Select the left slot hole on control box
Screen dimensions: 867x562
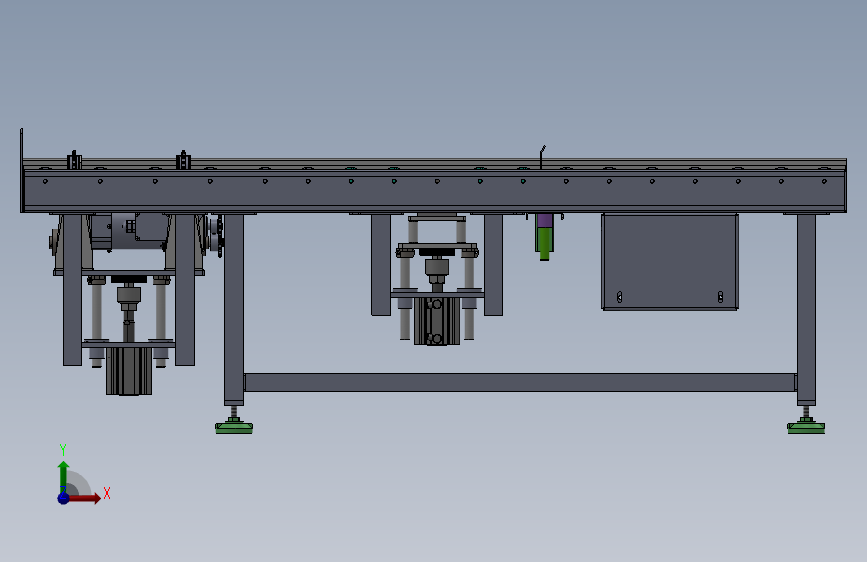[619, 297]
